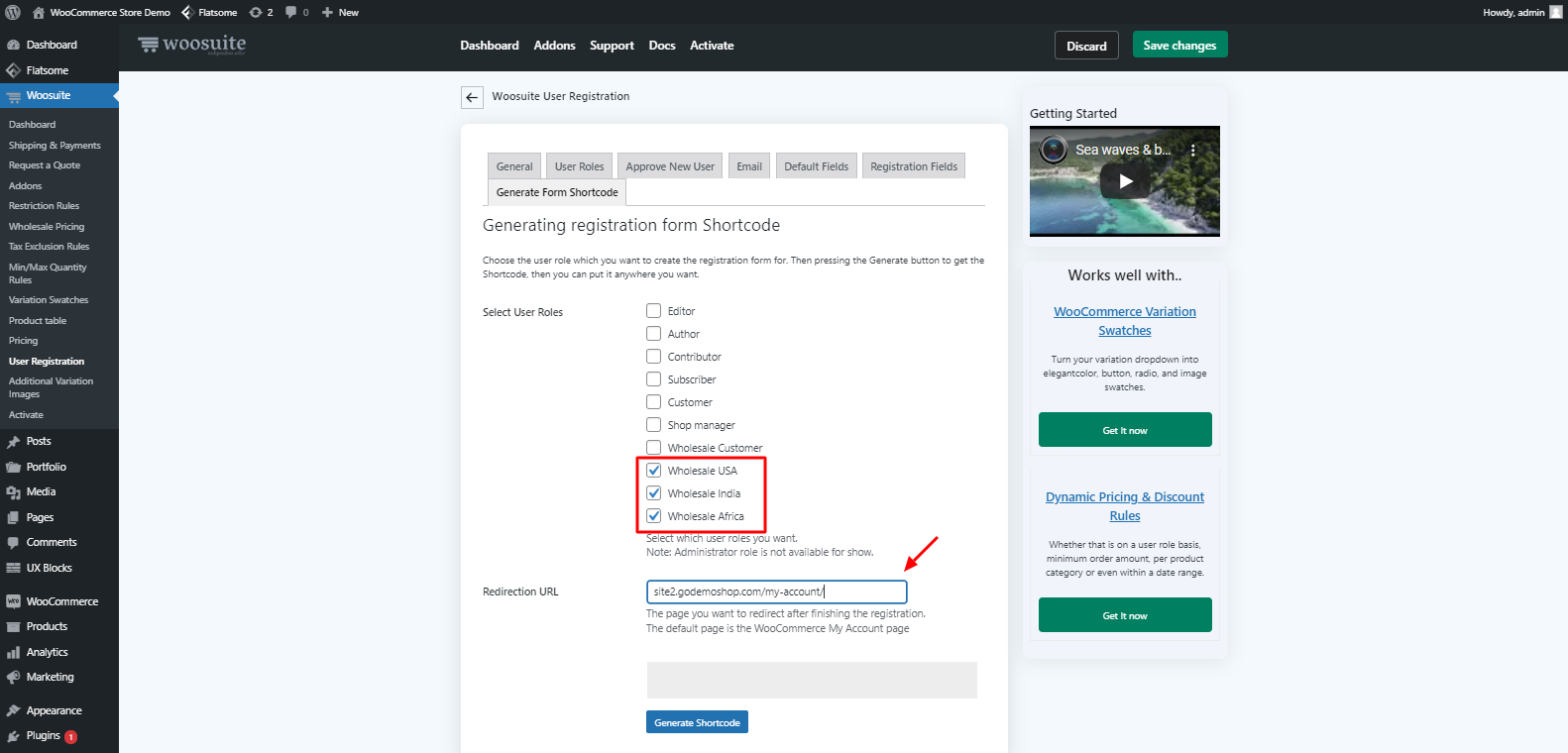This screenshot has width=1568, height=753.
Task: Select the Generate Form Shortcode tab
Action: pos(557,192)
